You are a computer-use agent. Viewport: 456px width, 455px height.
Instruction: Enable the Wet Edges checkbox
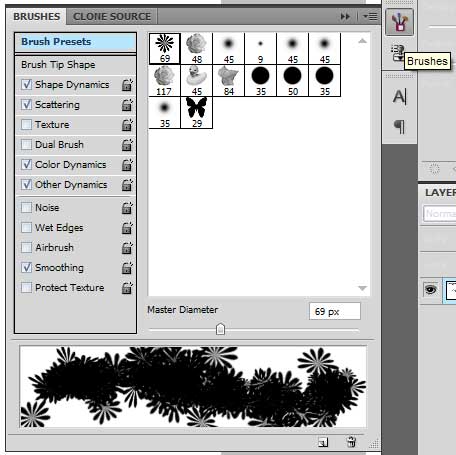26,227
